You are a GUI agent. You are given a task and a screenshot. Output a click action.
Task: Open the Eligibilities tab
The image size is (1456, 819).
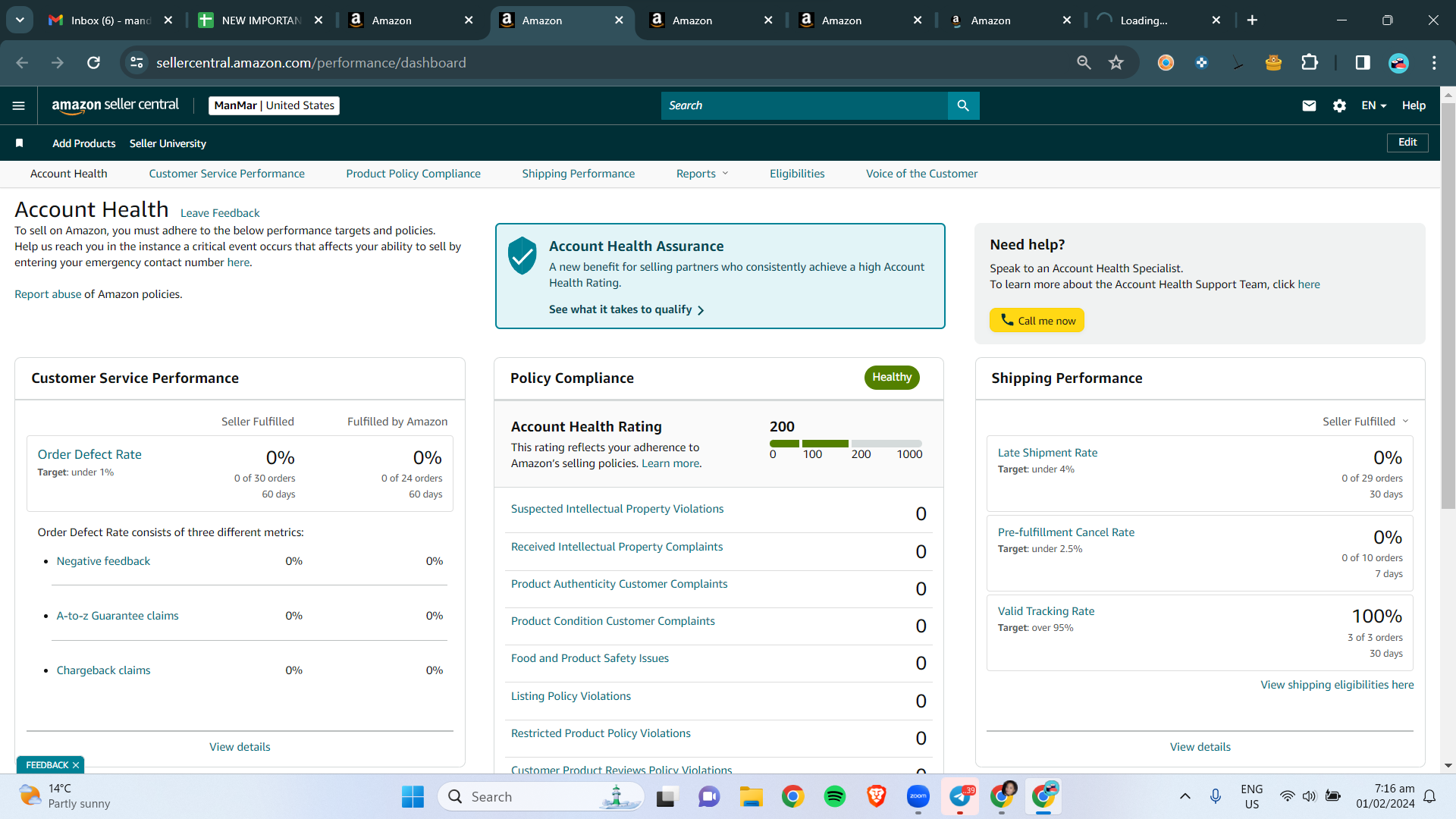click(797, 174)
